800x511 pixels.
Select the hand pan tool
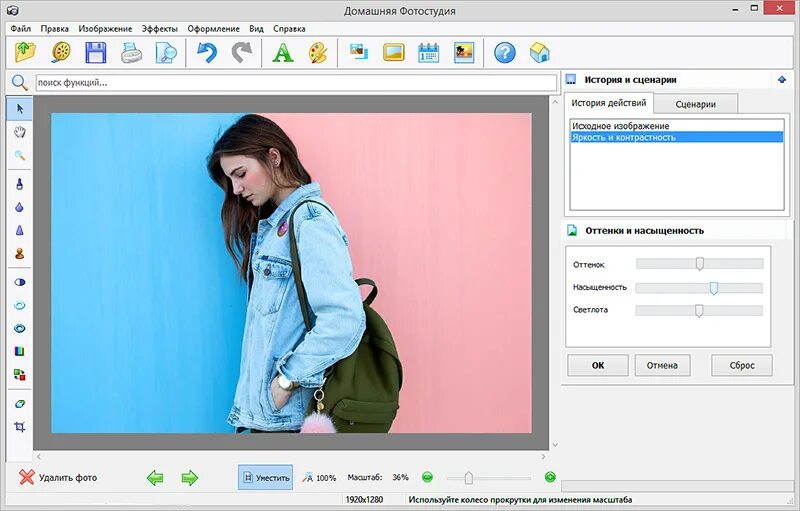click(19, 131)
